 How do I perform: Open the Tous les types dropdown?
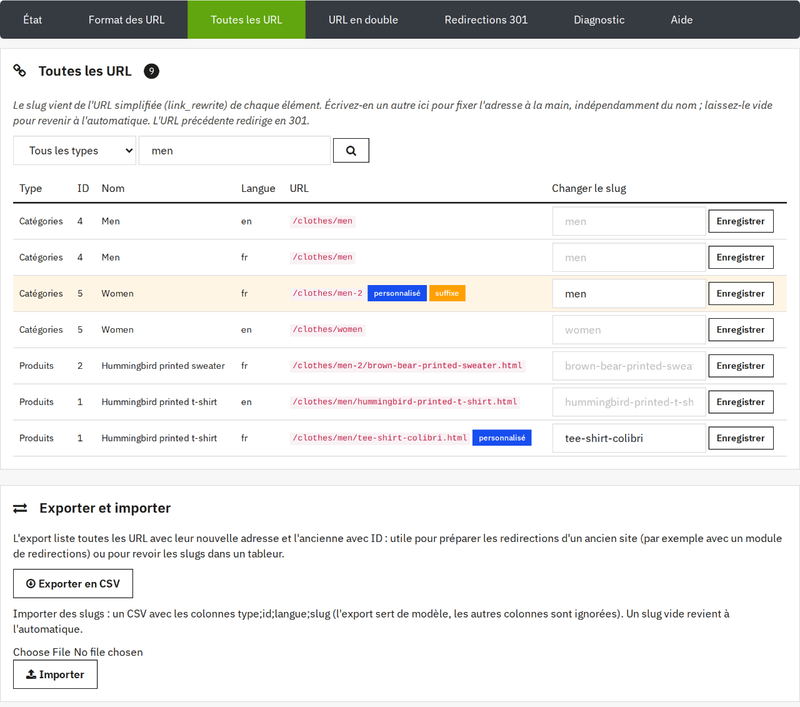74,150
